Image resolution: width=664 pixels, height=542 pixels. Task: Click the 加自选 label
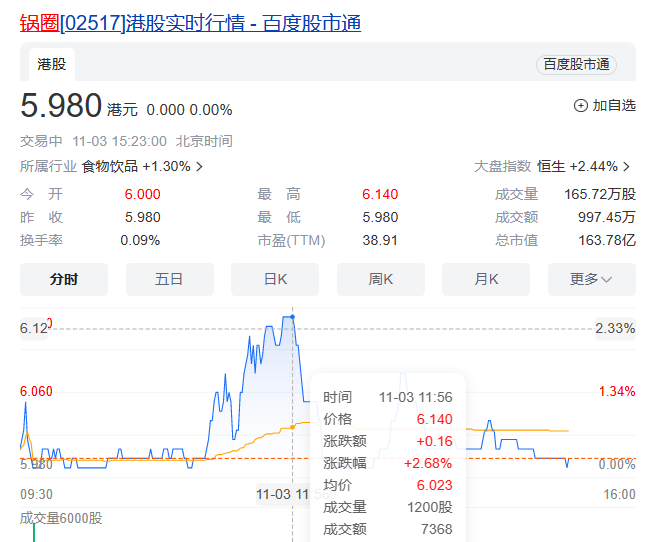pyautogui.click(x=614, y=105)
